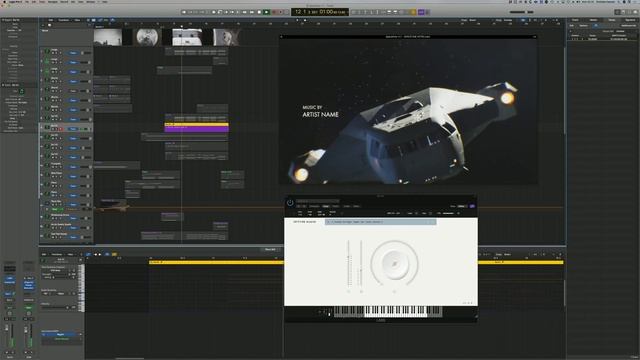Click the Stop button in the transport bar
The width and height of the screenshot is (640, 360).
tap(259, 12)
